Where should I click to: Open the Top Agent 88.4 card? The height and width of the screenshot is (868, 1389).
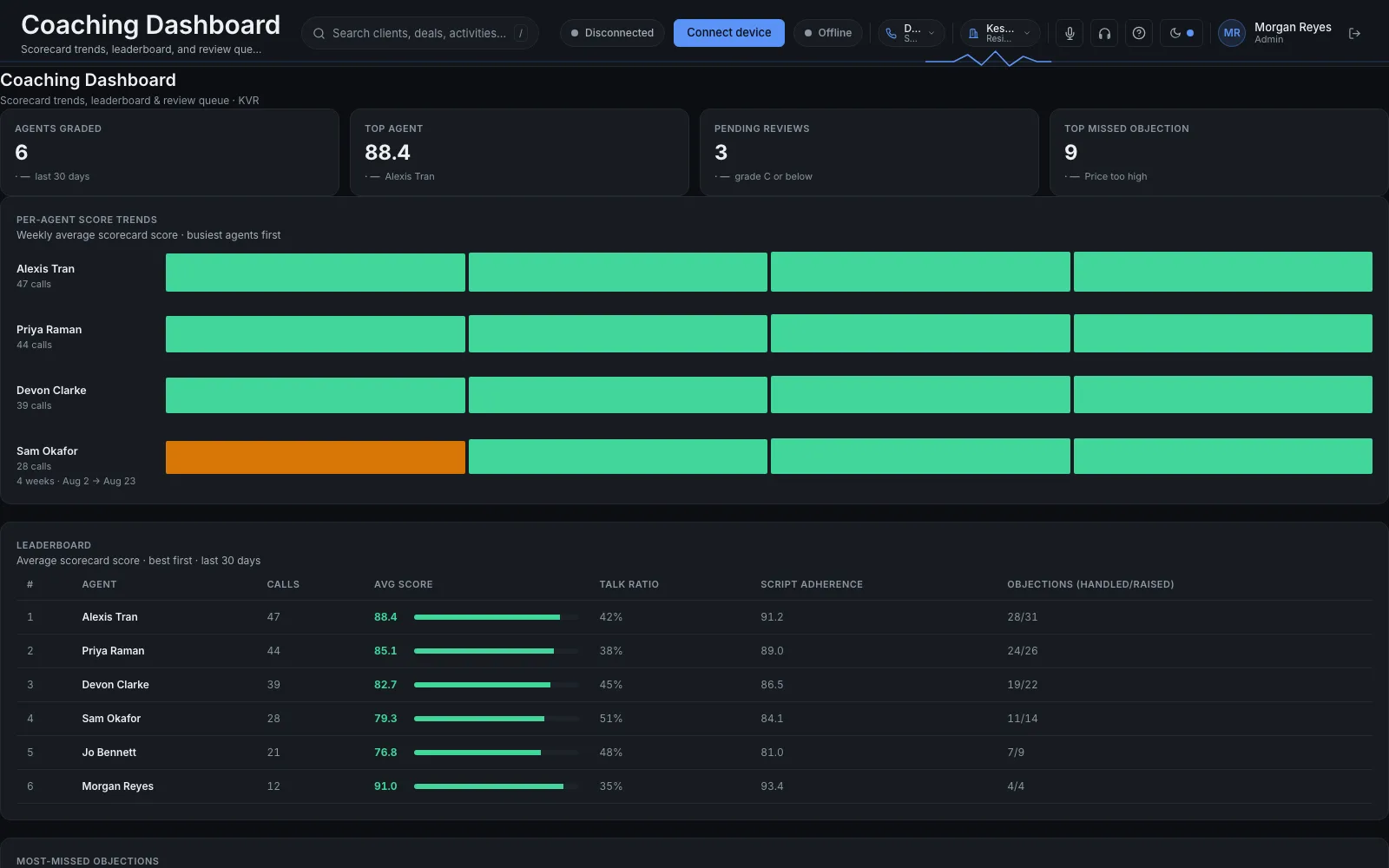point(519,152)
